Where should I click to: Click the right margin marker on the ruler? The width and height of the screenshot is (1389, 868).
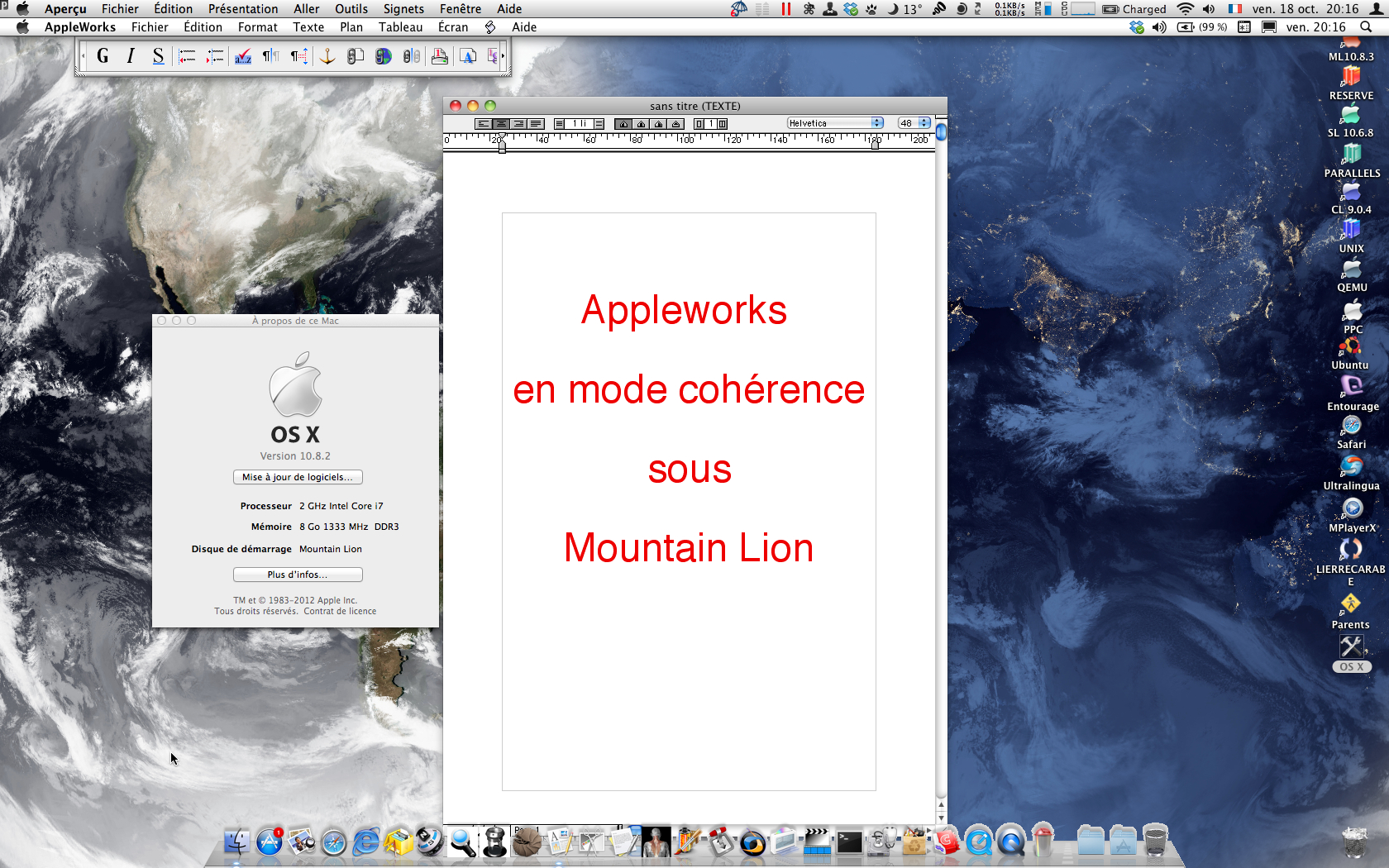[875, 143]
